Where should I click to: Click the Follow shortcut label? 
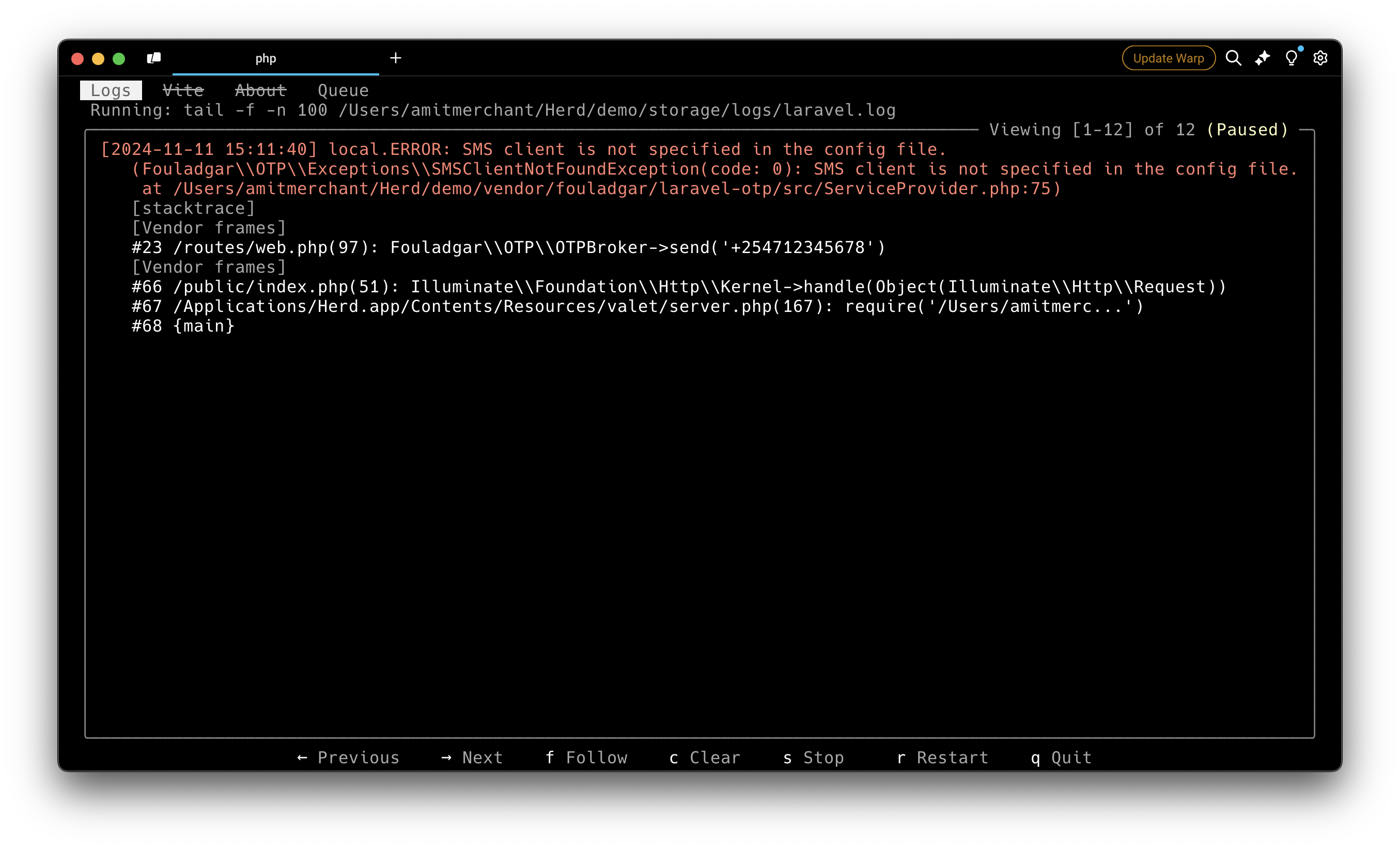coord(586,757)
